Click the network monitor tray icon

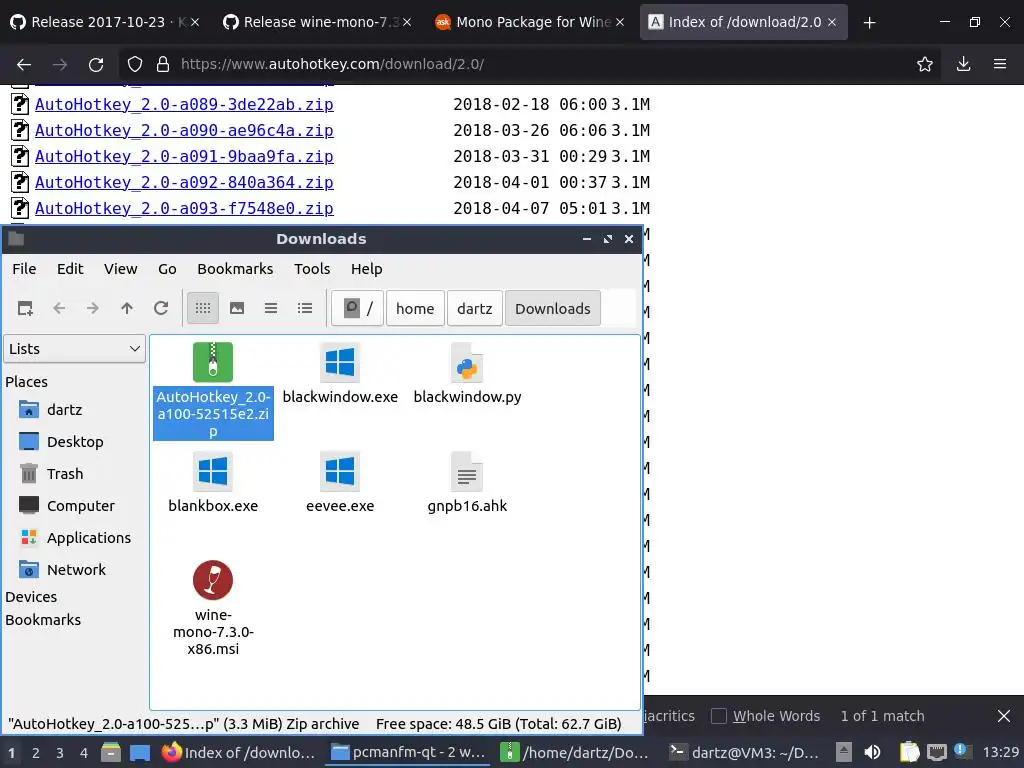pos(936,753)
